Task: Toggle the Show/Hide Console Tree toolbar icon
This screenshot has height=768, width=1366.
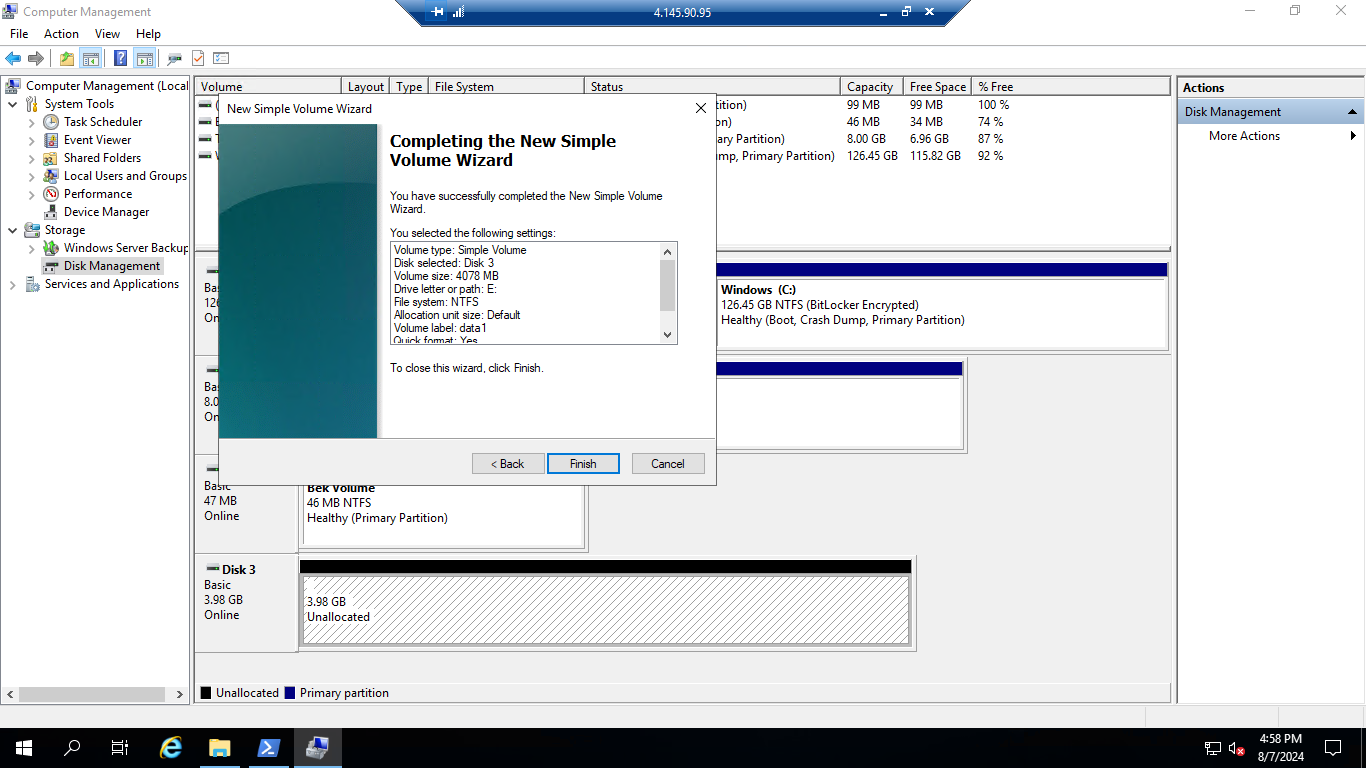Action: [x=90, y=58]
